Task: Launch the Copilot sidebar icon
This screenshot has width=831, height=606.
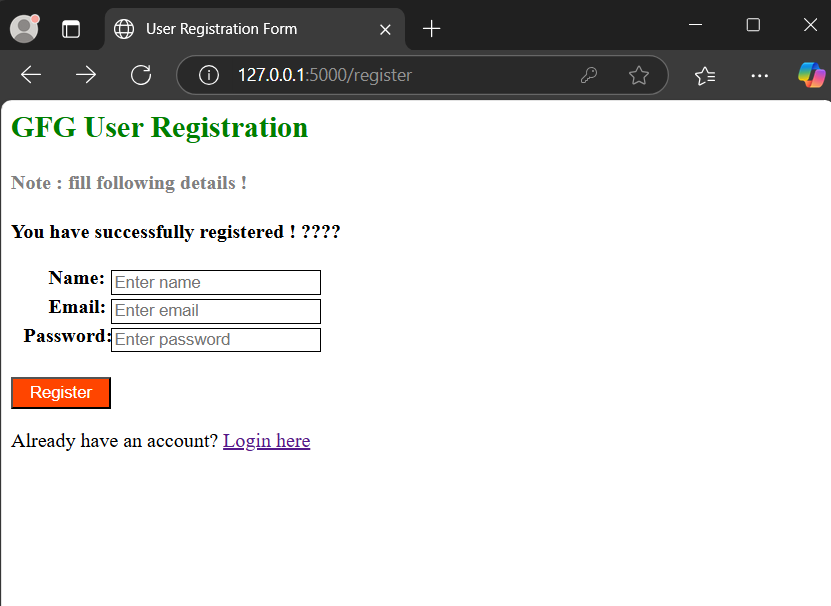Action: click(x=811, y=75)
